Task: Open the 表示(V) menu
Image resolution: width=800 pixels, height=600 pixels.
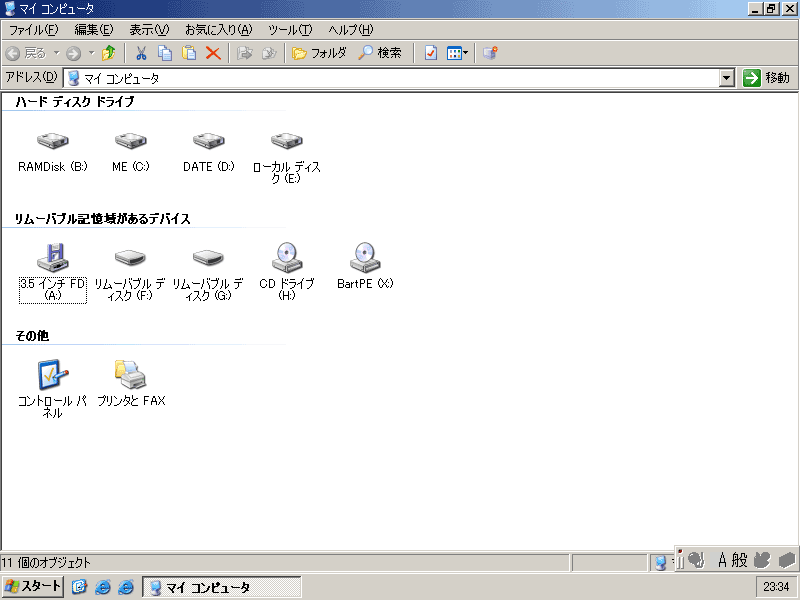Action: tap(149, 30)
